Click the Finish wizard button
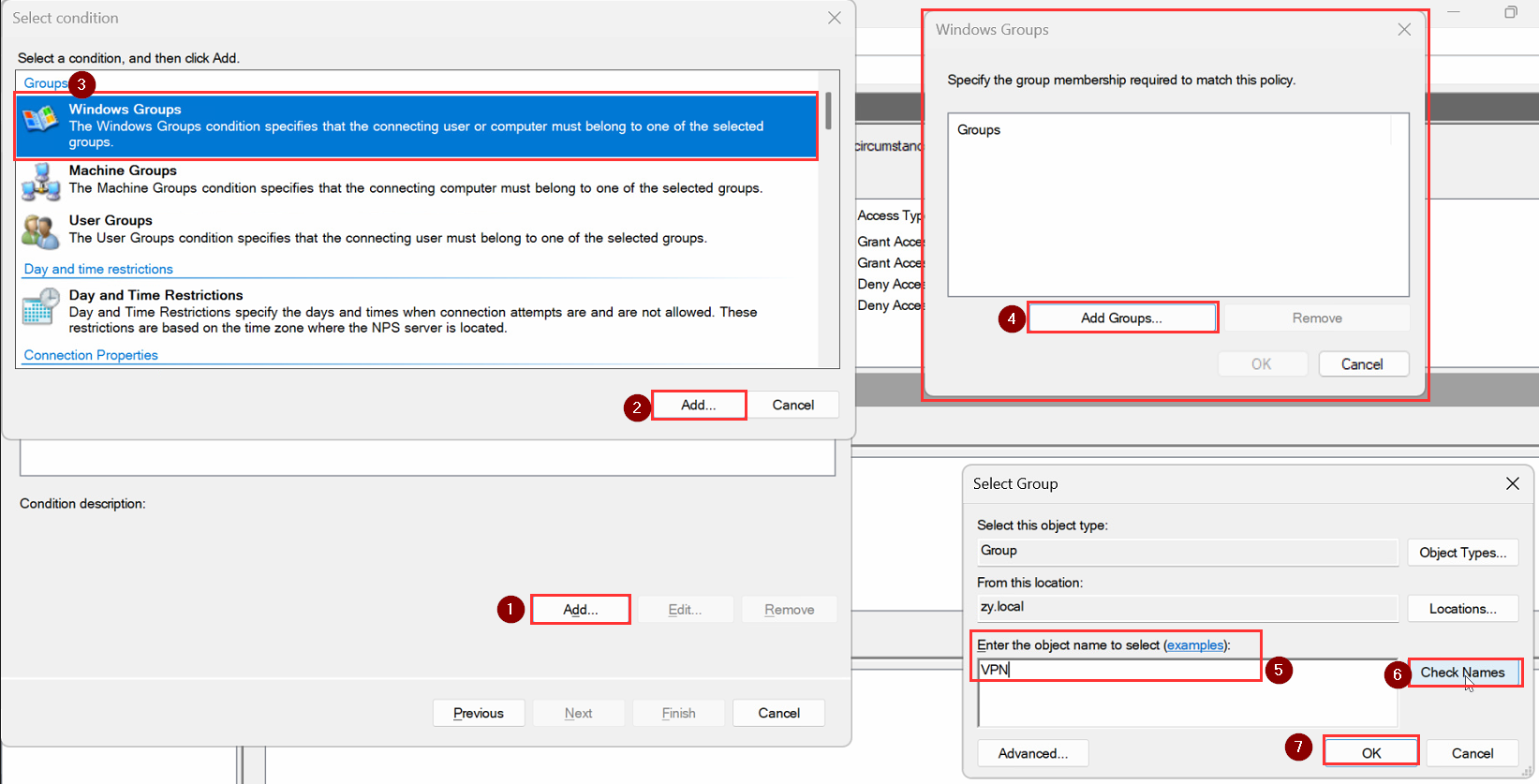 [679, 713]
